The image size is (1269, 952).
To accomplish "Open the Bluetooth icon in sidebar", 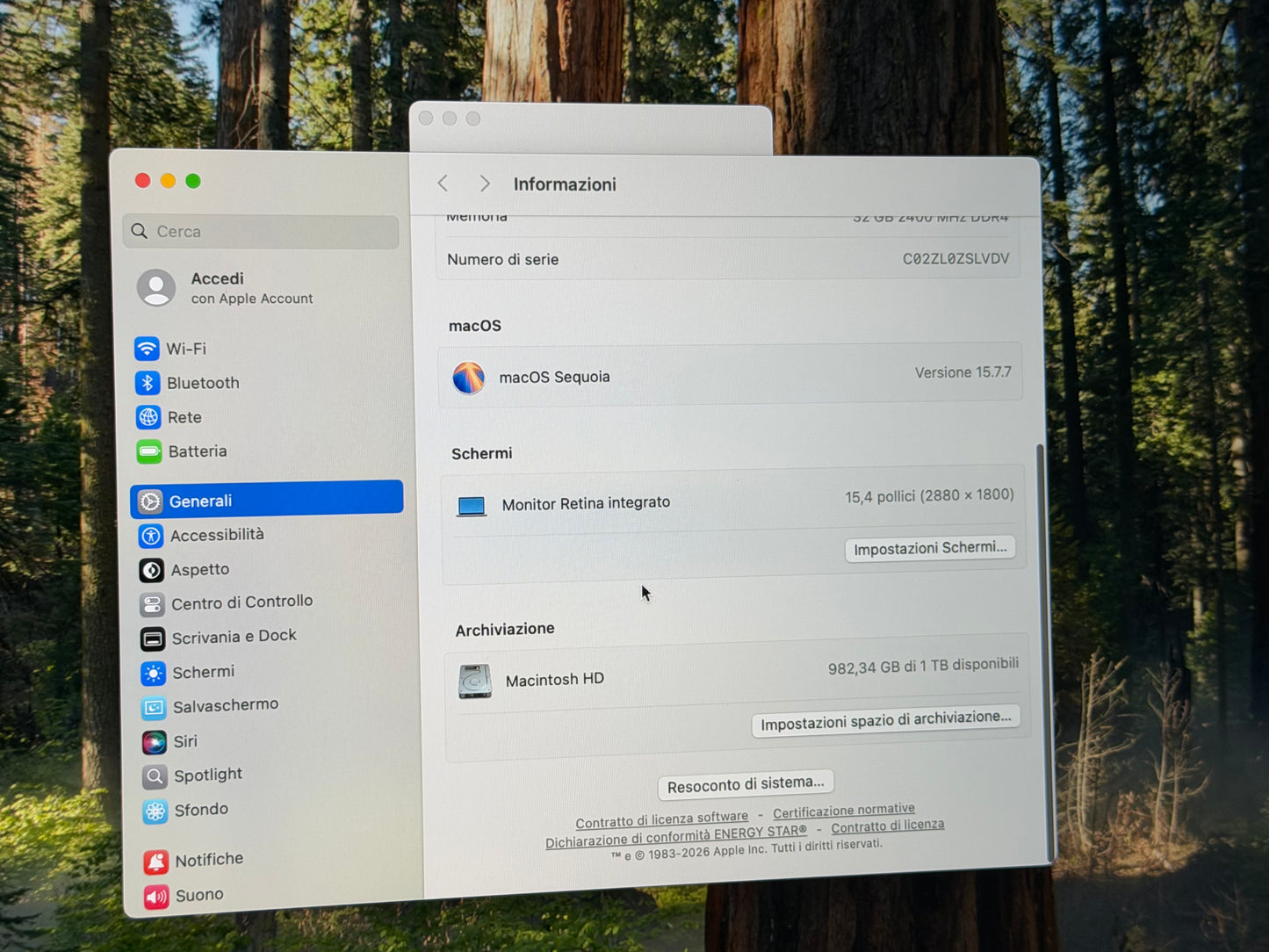I will 148,383.
